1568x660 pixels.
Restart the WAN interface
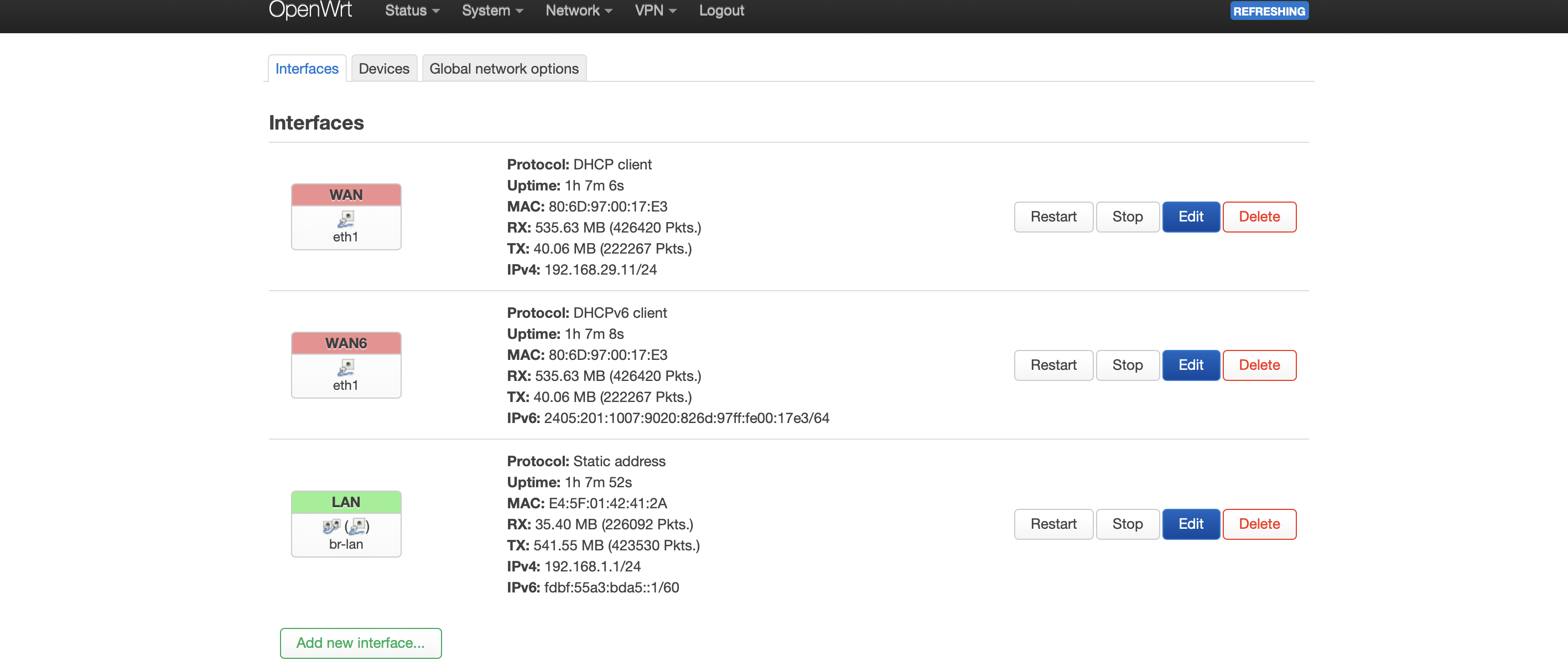point(1052,216)
